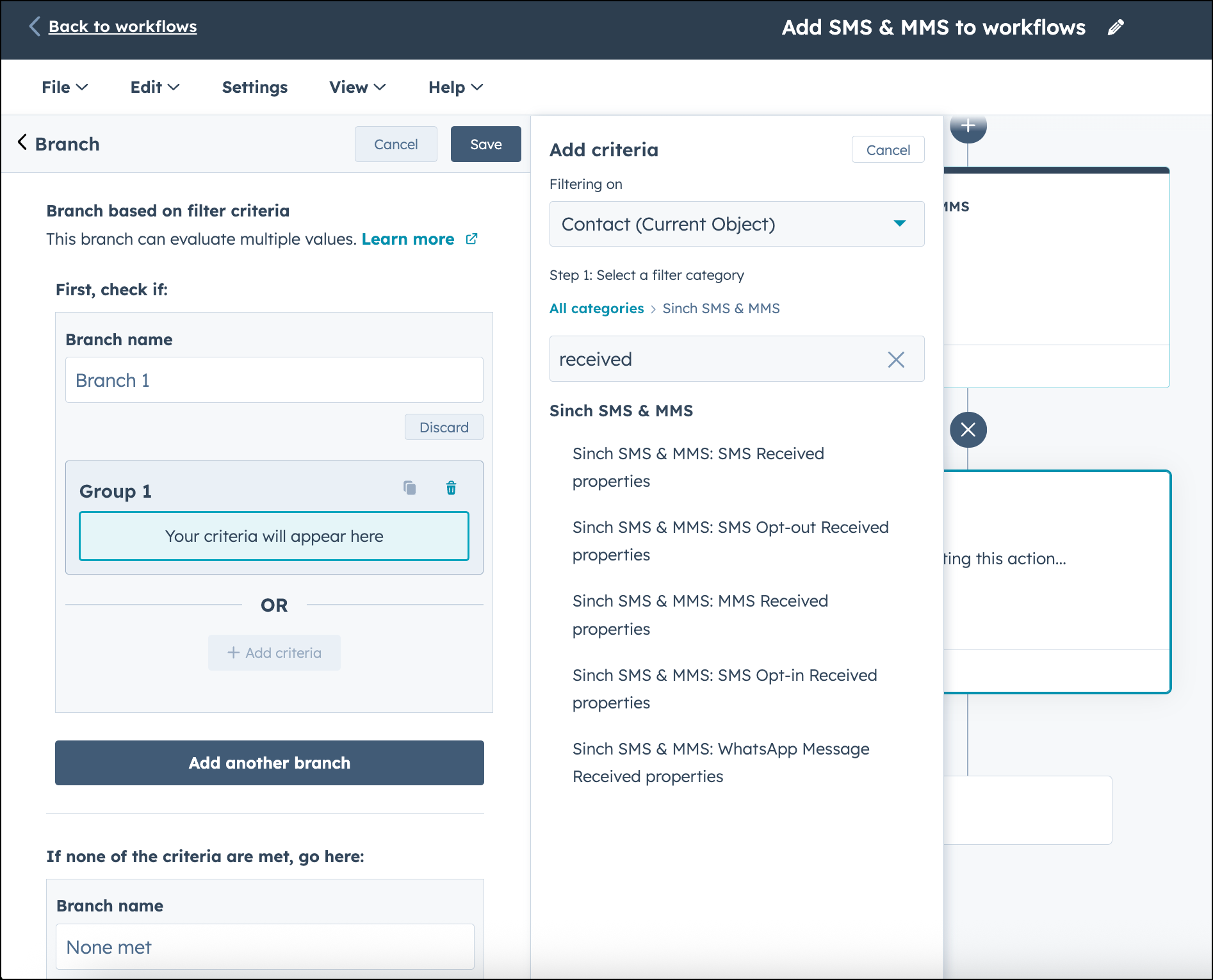Delete Group 1 with the trash icon
The width and height of the screenshot is (1213, 980).
451,488
